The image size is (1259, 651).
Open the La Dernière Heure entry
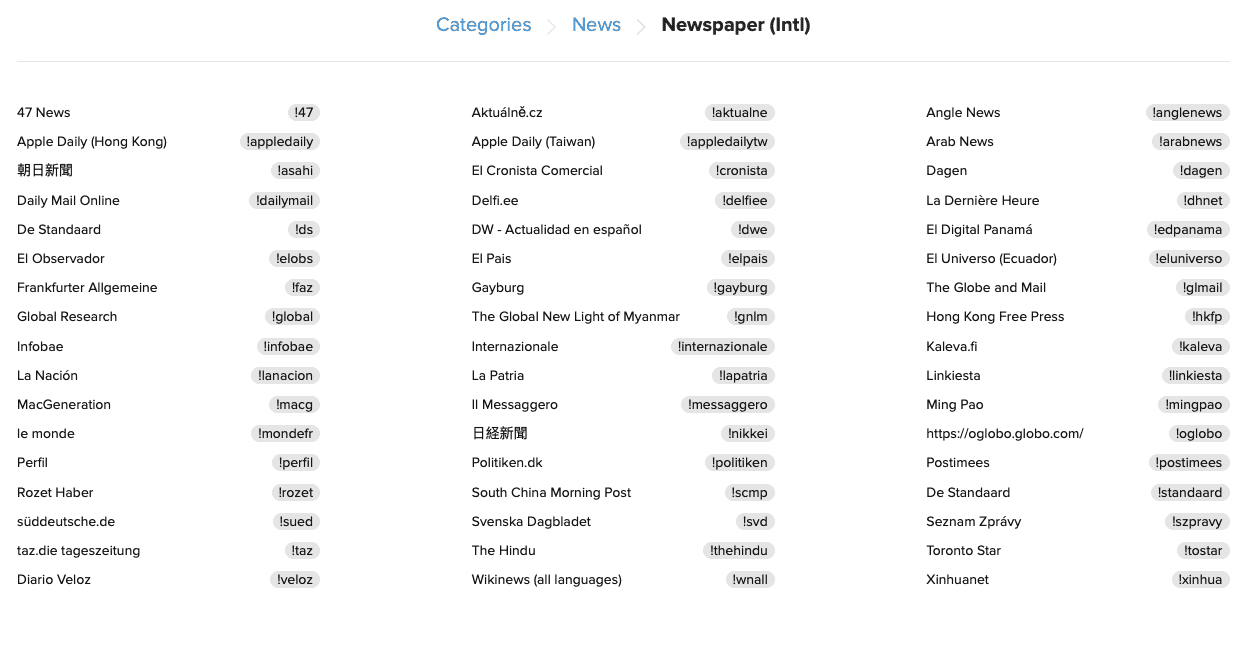(983, 201)
